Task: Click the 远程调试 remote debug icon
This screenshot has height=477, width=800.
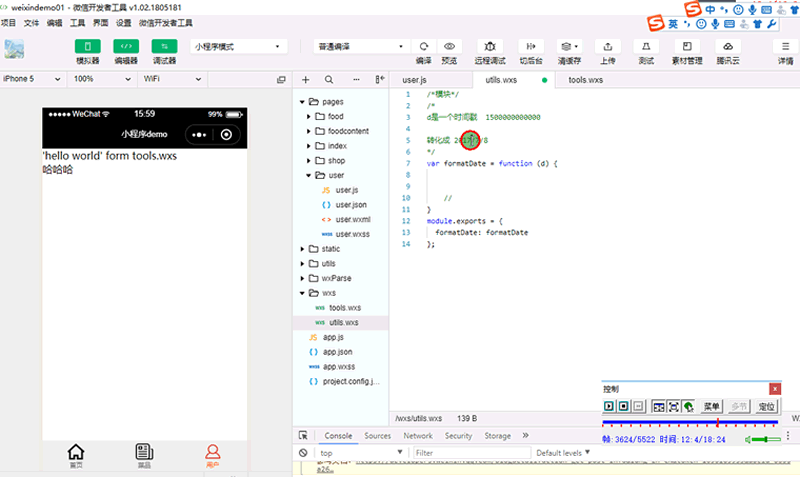Action: (x=490, y=46)
